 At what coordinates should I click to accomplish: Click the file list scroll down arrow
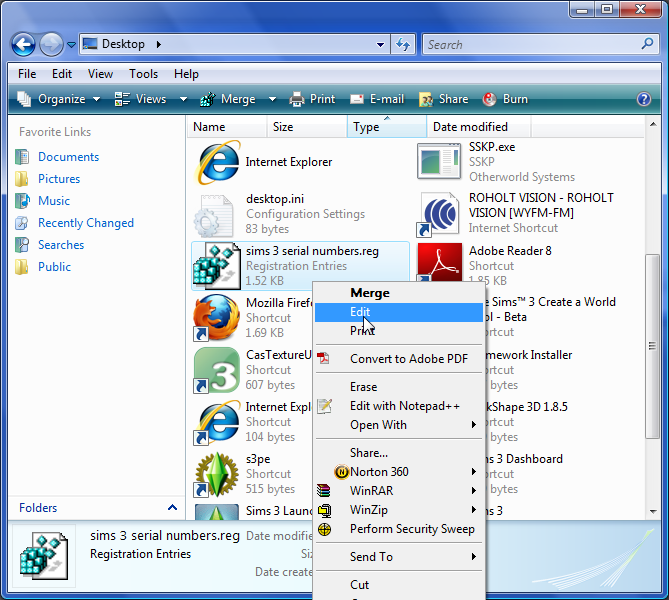[653, 511]
